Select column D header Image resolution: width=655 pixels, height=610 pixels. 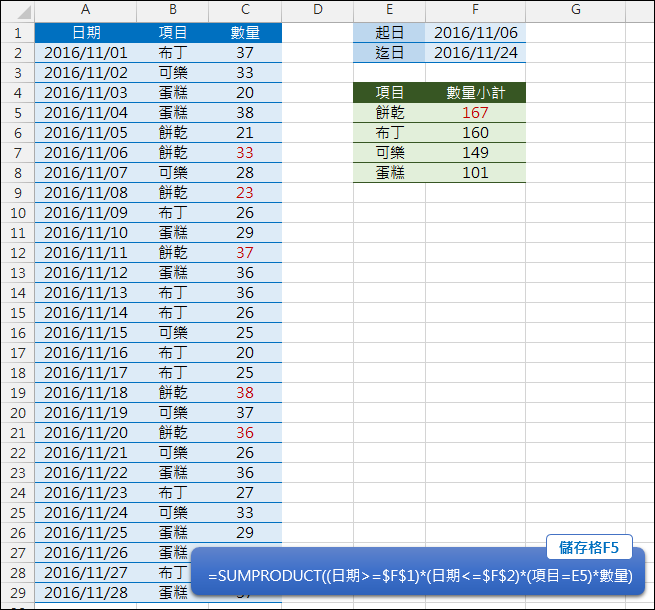(x=317, y=10)
